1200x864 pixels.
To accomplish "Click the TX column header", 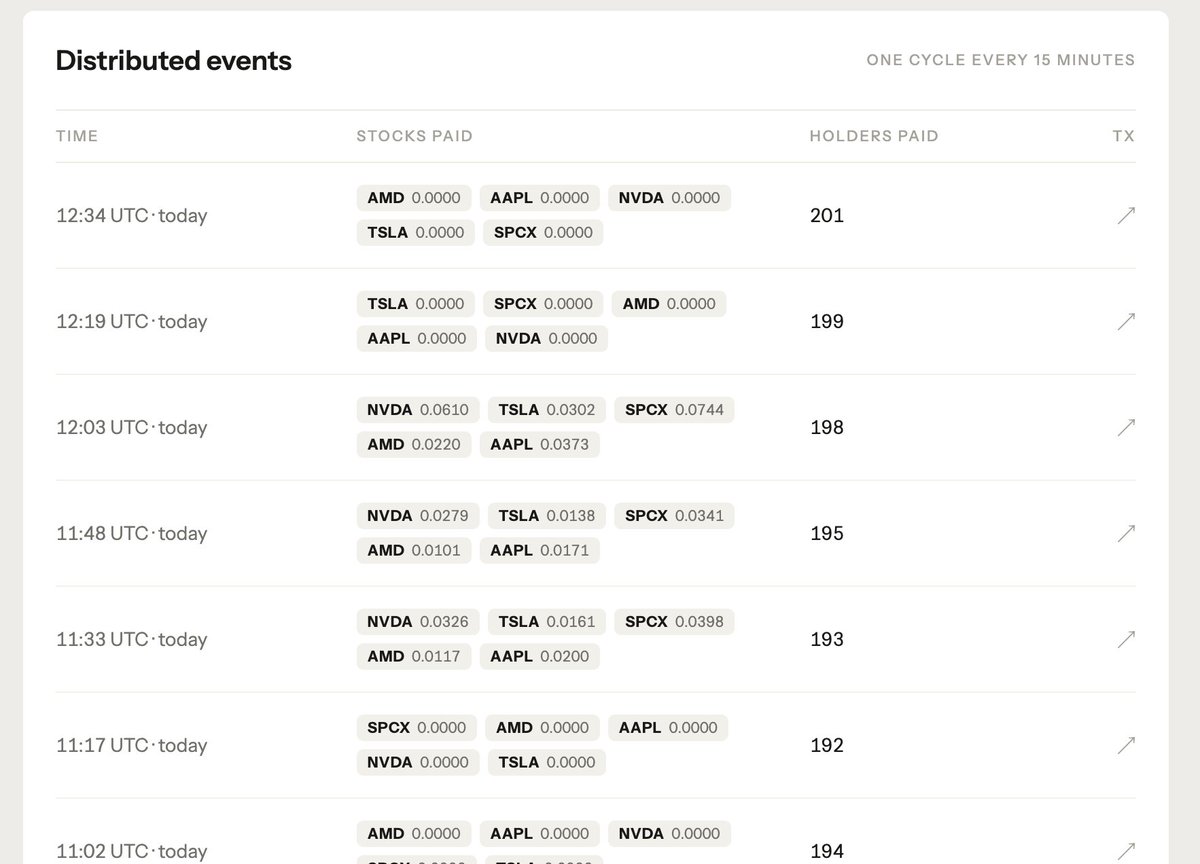I will 1124,136.
